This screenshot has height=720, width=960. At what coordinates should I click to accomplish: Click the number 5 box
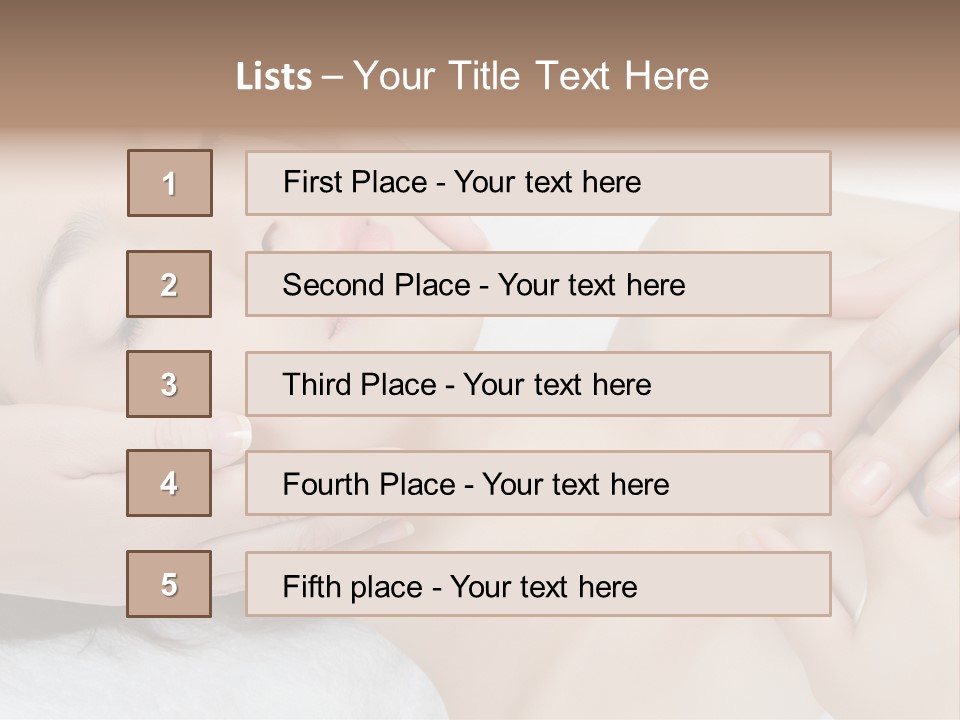[x=169, y=584]
